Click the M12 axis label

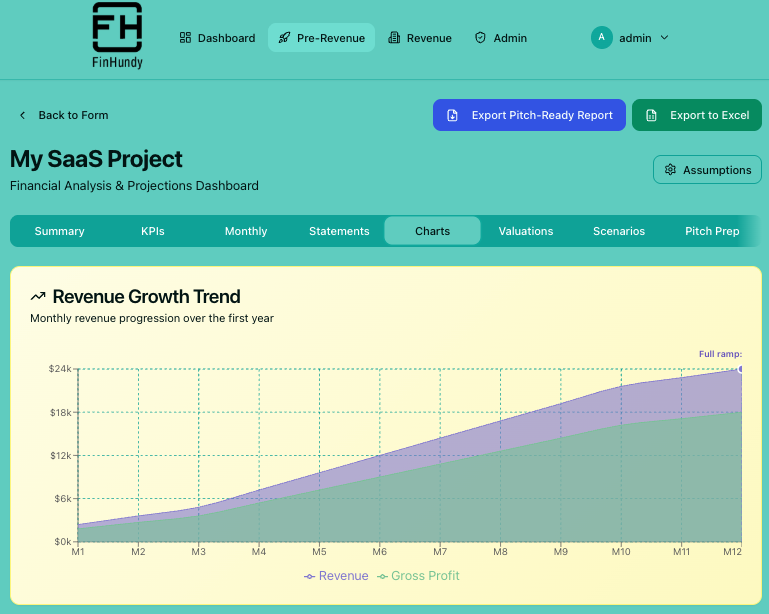click(733, 552)
